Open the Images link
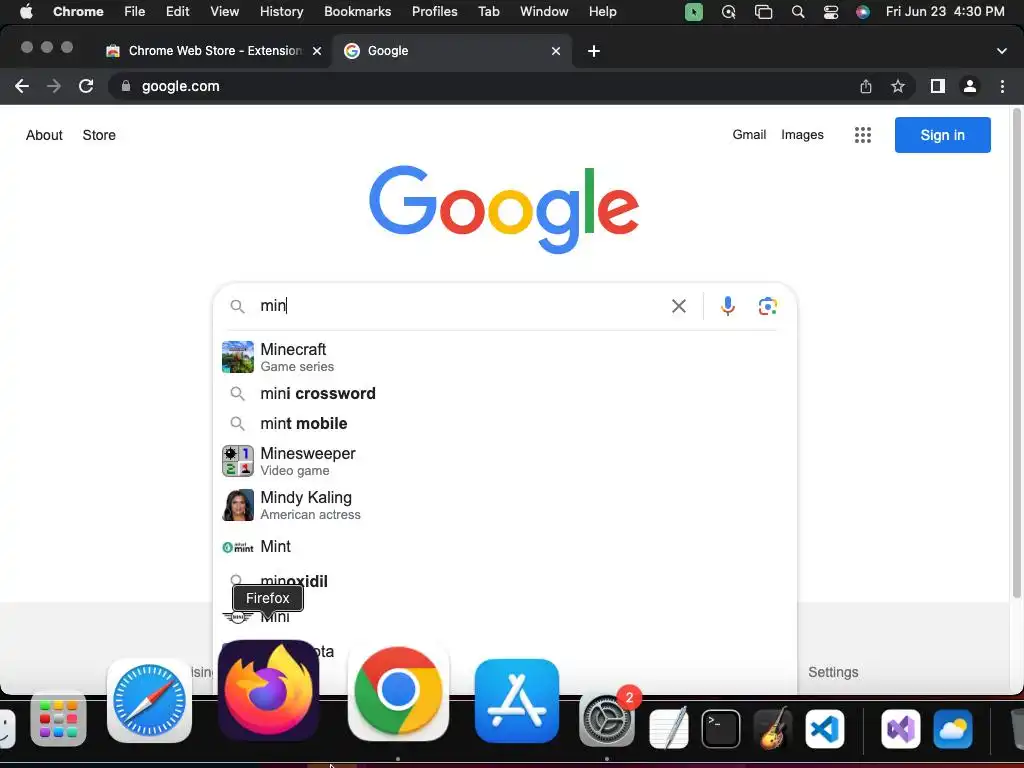The width and height of the screenshot is (1024, 768). point(802,135)
